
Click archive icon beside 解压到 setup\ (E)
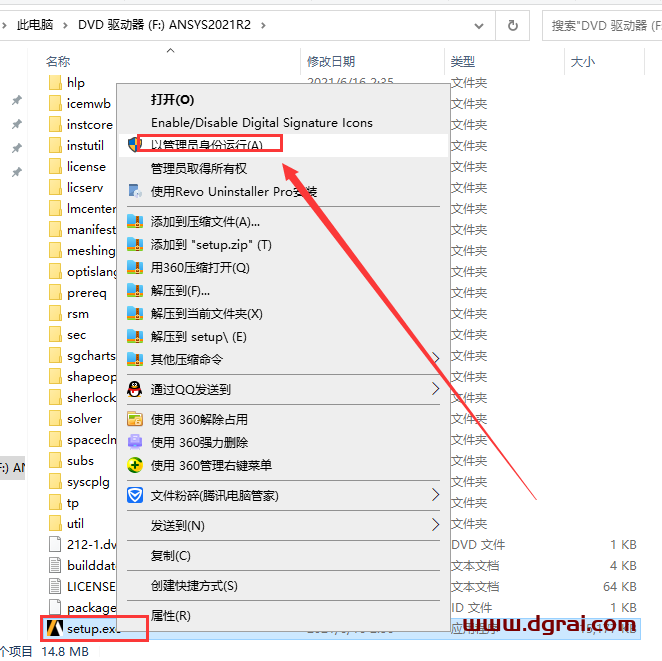(x=135, y=336)
